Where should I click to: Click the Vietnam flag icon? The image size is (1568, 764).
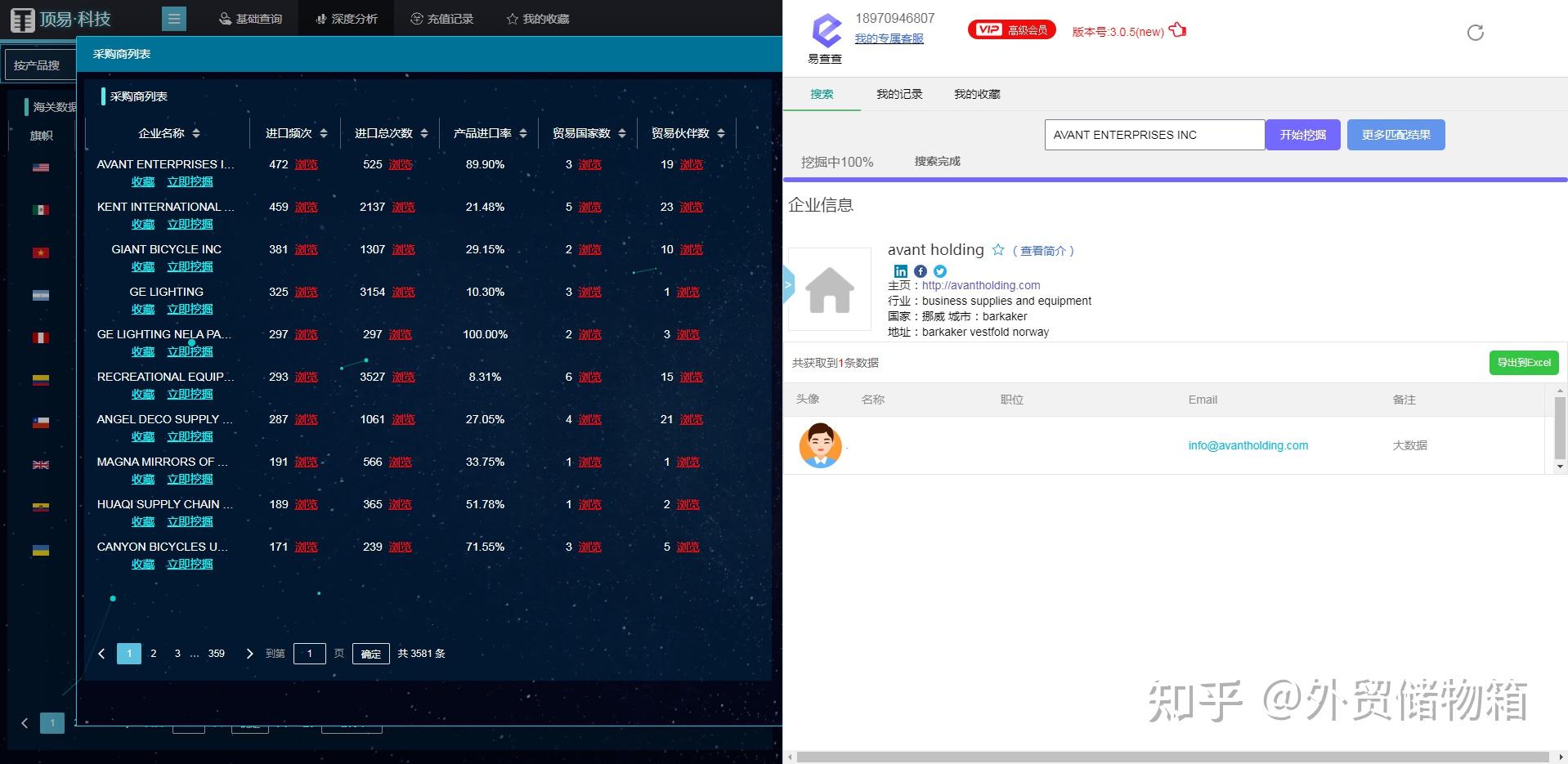point(41,252)
